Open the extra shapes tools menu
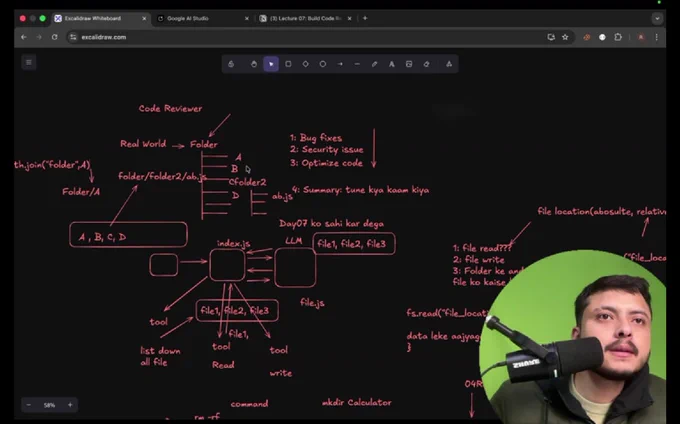The width and height of the screenshot is (680, 424). click(449, 64)
